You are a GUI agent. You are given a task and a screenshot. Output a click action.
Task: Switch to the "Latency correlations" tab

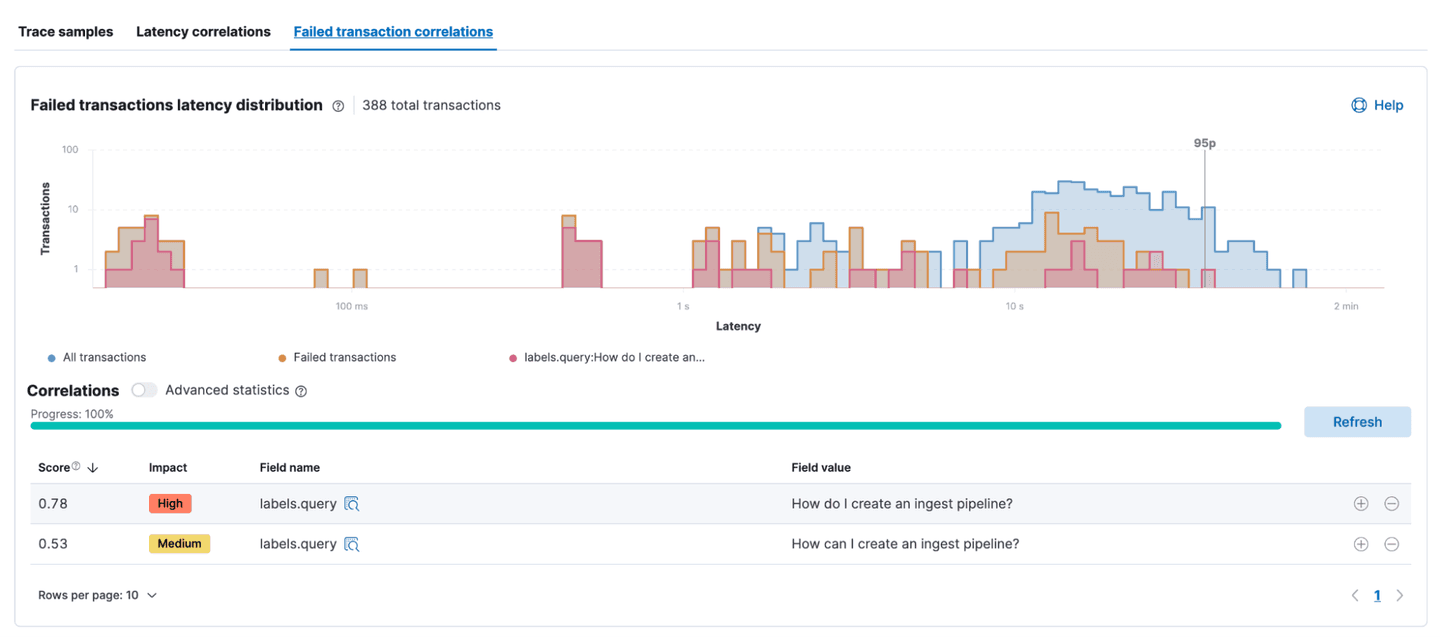point(203,31)
